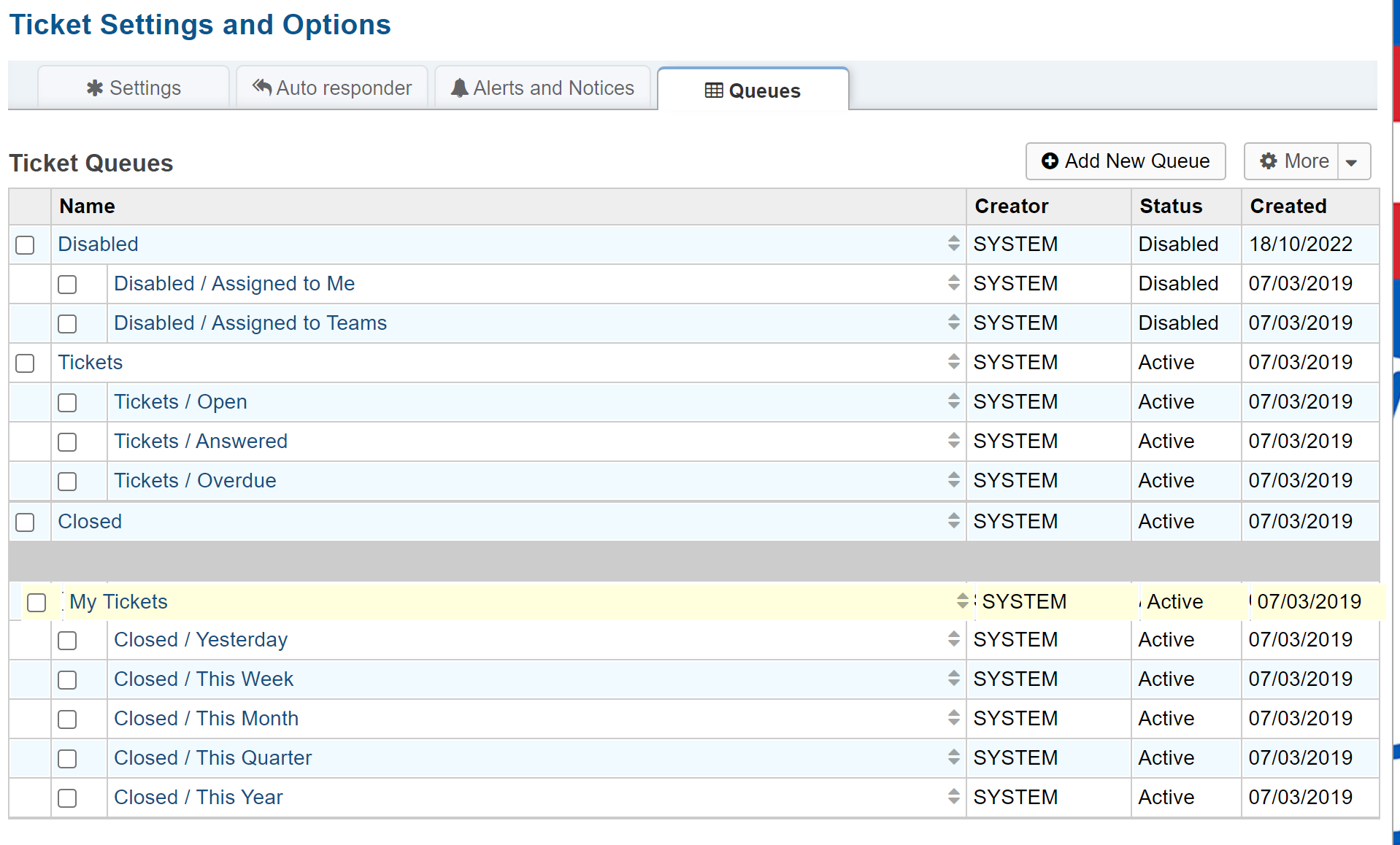The image size is (1400, 845).
Task: Open the Tickets / Answered queue link
Action: pyautogui.click(x=201, y=441)
